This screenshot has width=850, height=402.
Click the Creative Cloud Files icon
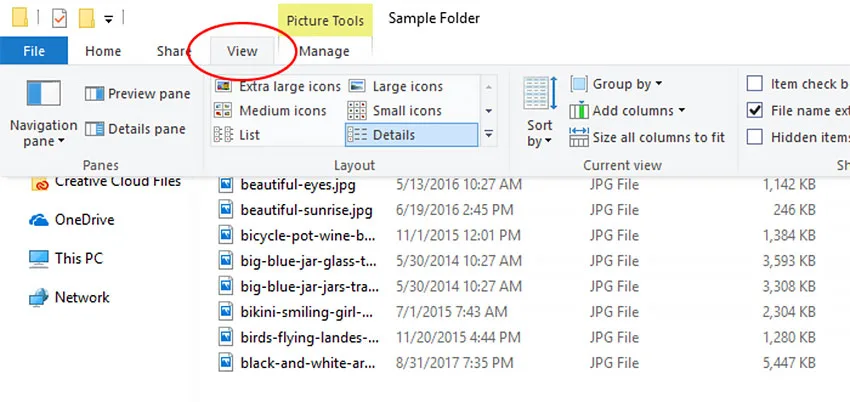click(40, 184)
